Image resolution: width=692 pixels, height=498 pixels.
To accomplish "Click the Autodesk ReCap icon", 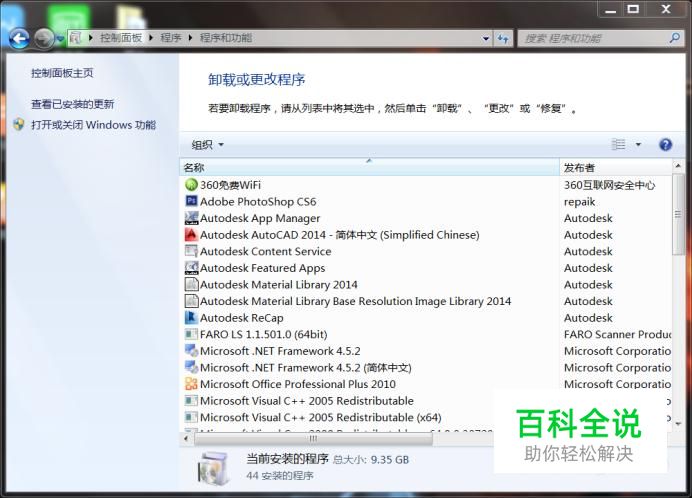I will click(191, 317).
